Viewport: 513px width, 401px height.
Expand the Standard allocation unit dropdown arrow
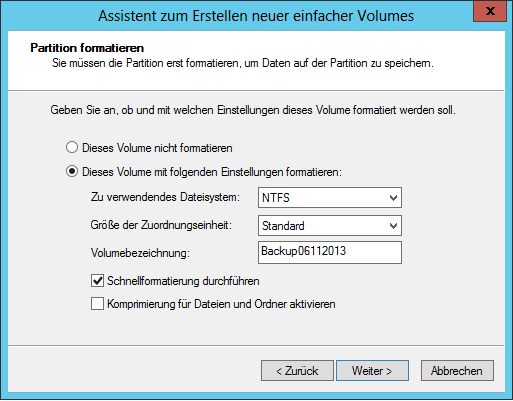tap(393, 226)
